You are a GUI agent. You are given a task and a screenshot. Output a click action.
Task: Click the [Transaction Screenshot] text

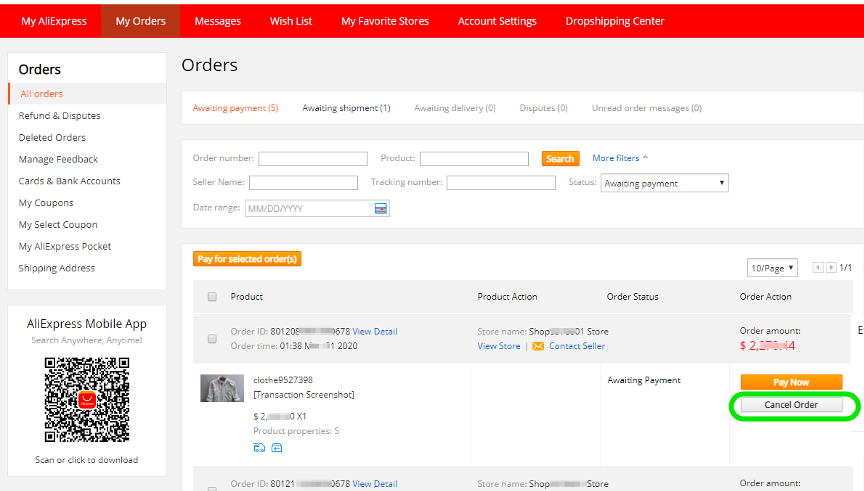[304, 395]
